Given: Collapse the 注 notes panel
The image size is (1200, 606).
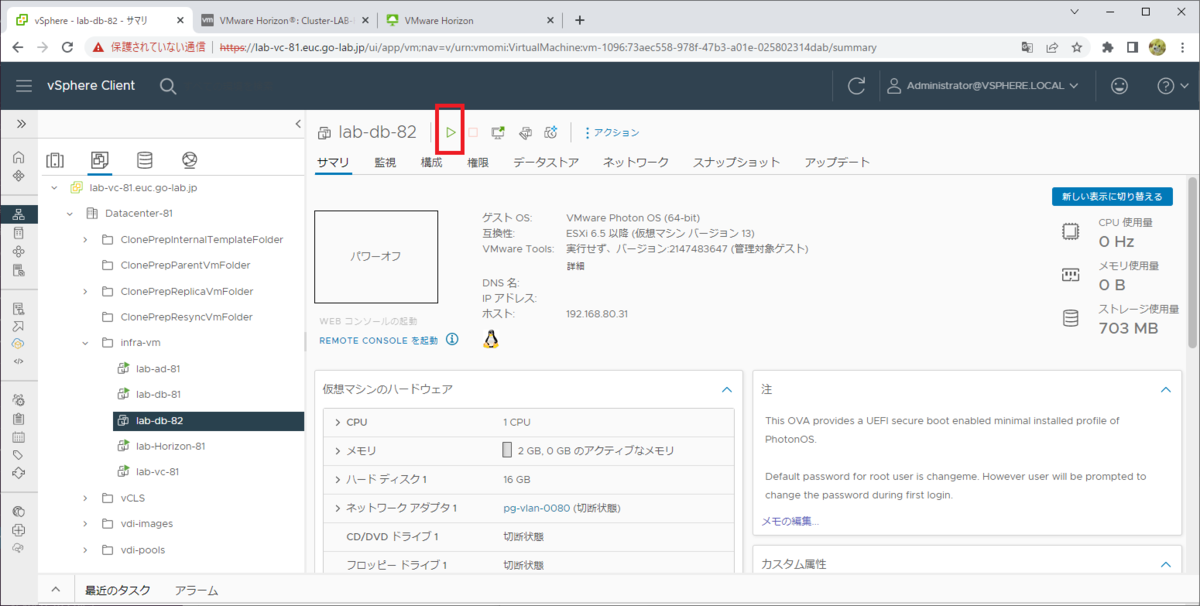Looking at the screenshot, I should coord(1165,389).
